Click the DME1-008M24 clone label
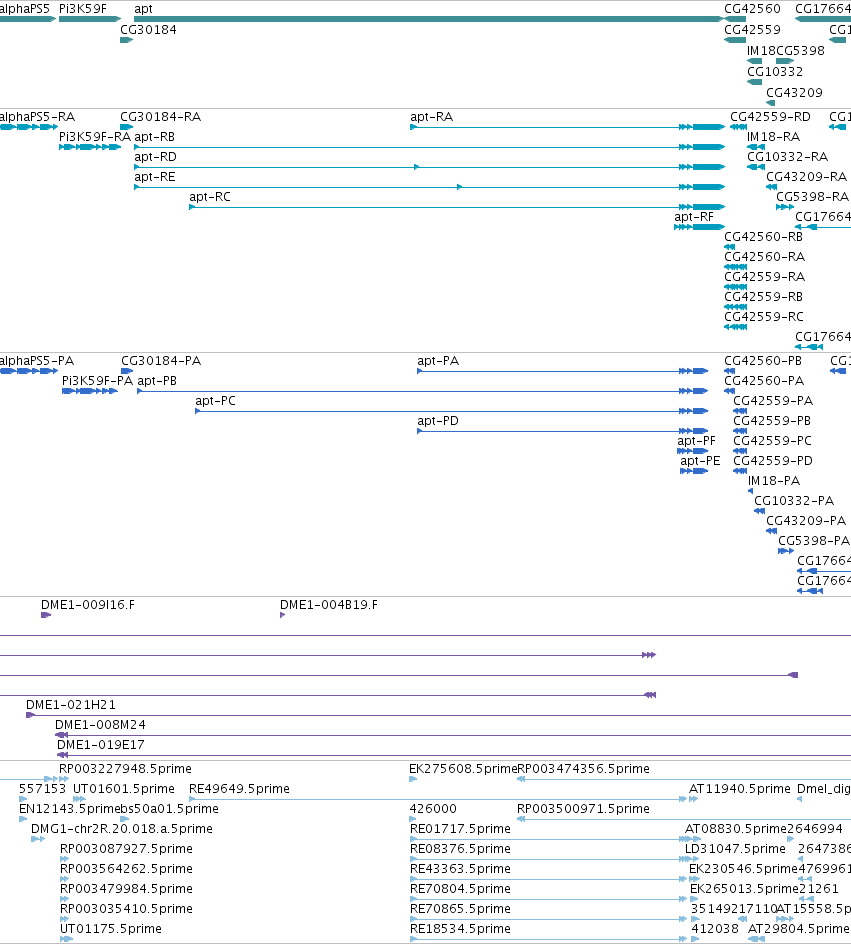The image size is (851, 944). 101,724
